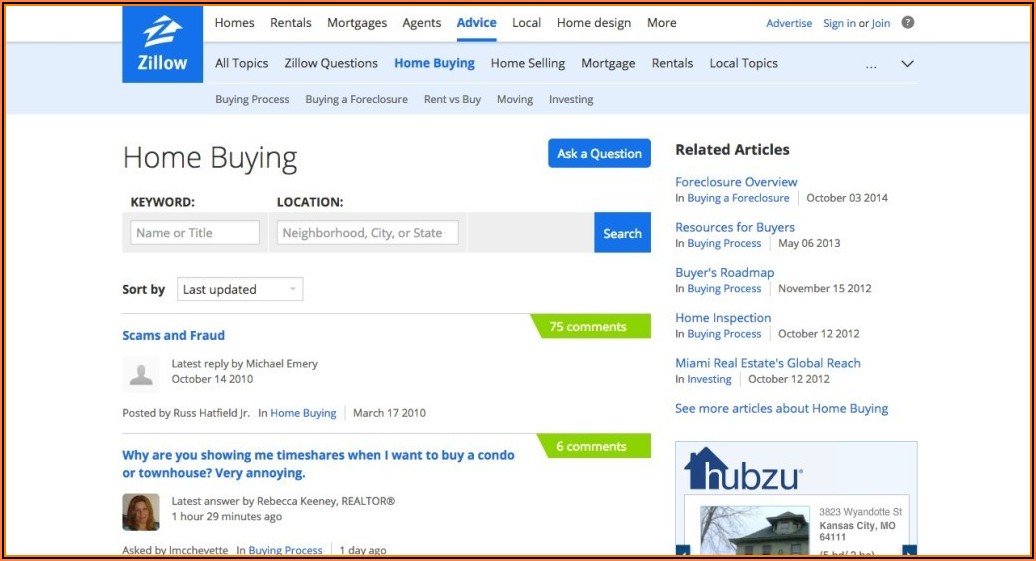This screenshot has width=1036, height=561.
Task: Open Moving subtopic
Action: 515,99
